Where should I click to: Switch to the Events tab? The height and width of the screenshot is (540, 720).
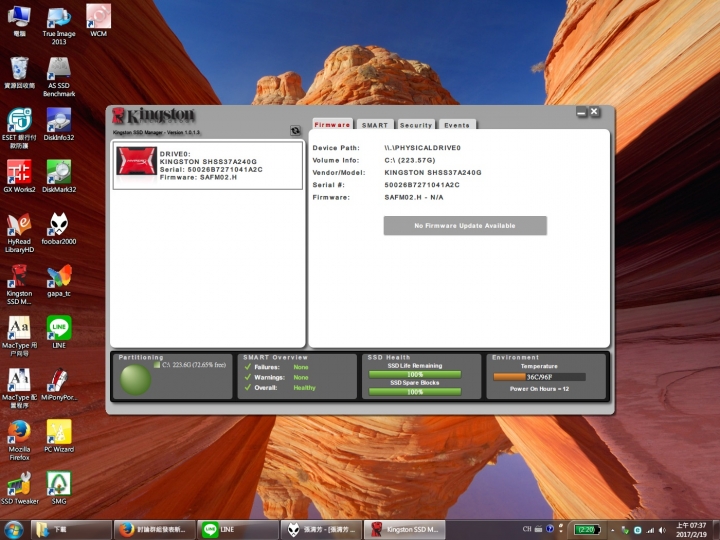pyautogui.click(x=457, y=125)
